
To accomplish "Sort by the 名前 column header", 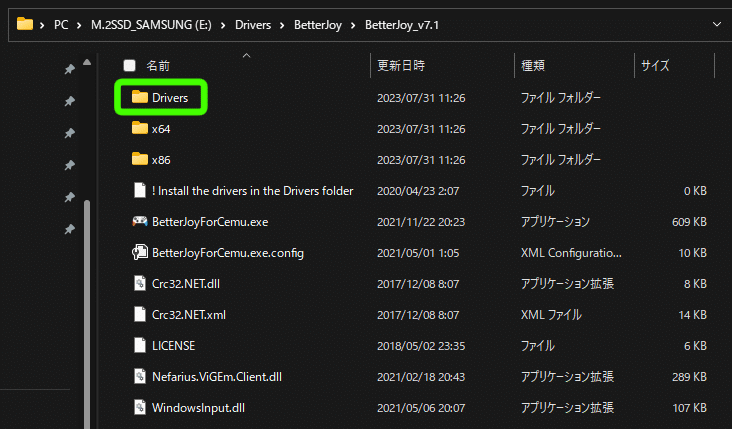I will [x=158, y=65].
